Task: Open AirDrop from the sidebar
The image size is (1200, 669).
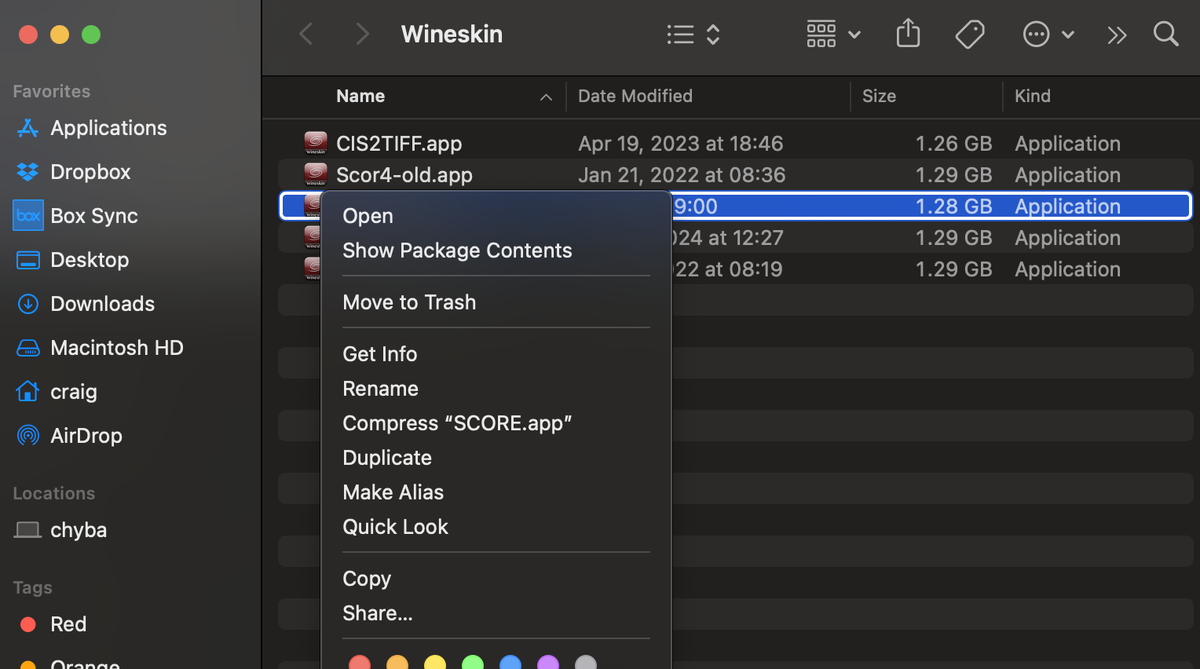Action: [x=86, y=436]
